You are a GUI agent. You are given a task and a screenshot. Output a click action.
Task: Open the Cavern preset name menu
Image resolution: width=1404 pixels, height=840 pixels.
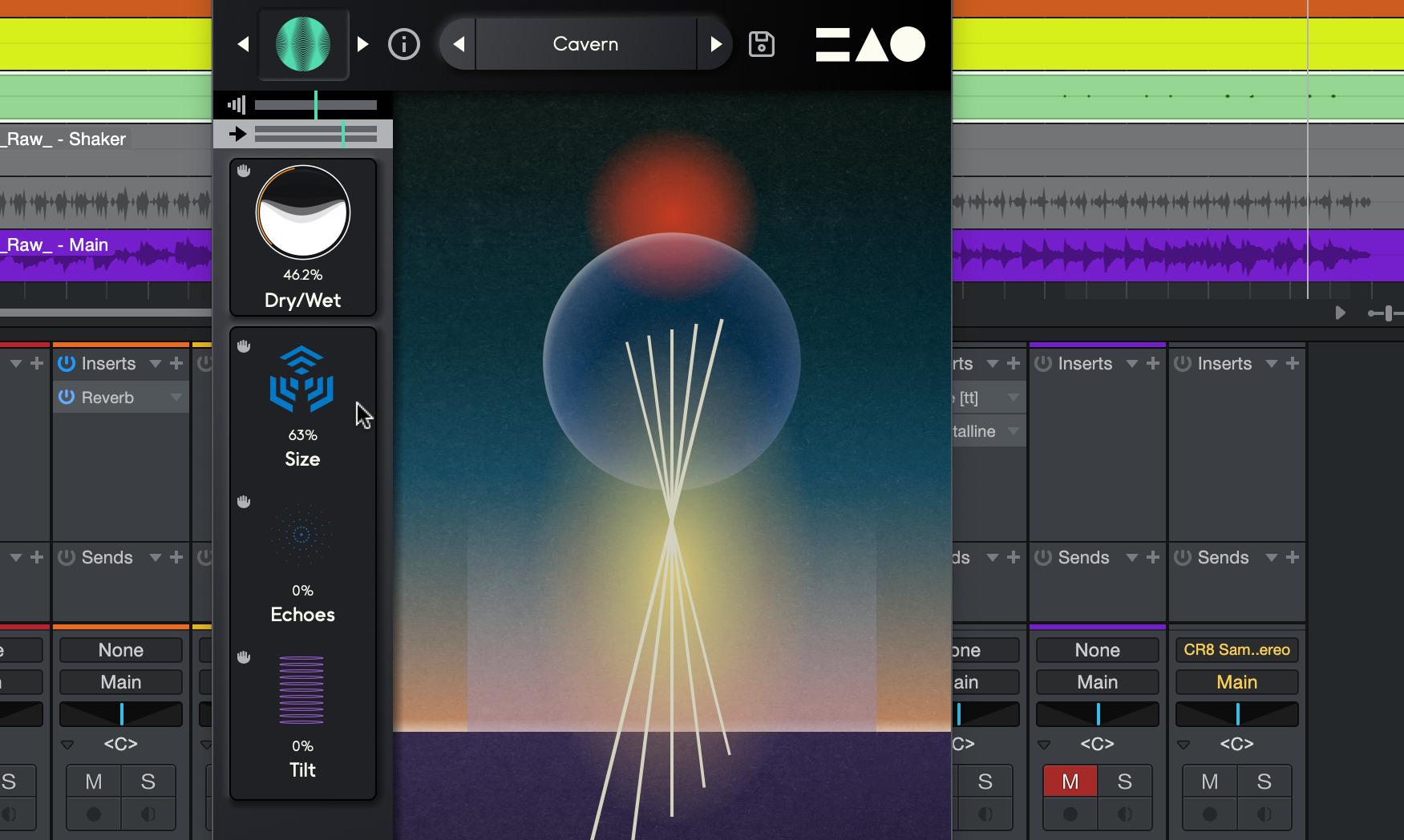pos(586,44)
